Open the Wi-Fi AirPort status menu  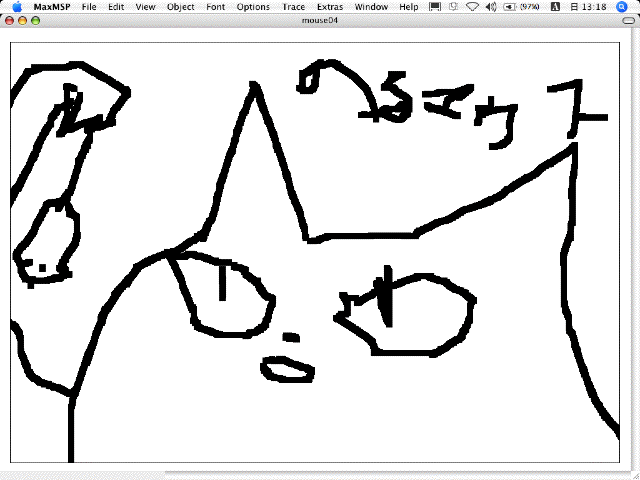point(472,7)
